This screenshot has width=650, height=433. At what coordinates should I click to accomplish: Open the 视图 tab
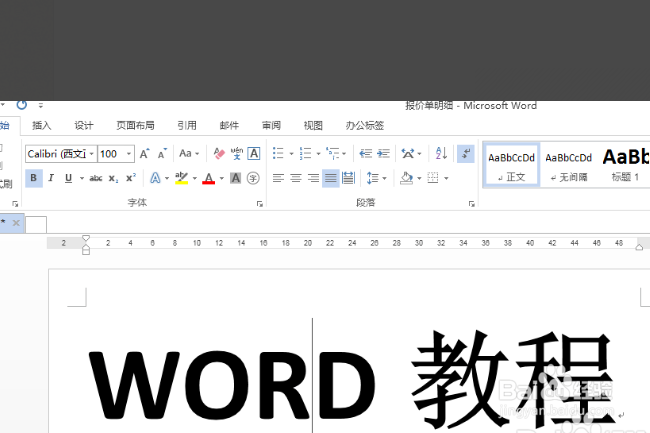[x=313, y=126]
